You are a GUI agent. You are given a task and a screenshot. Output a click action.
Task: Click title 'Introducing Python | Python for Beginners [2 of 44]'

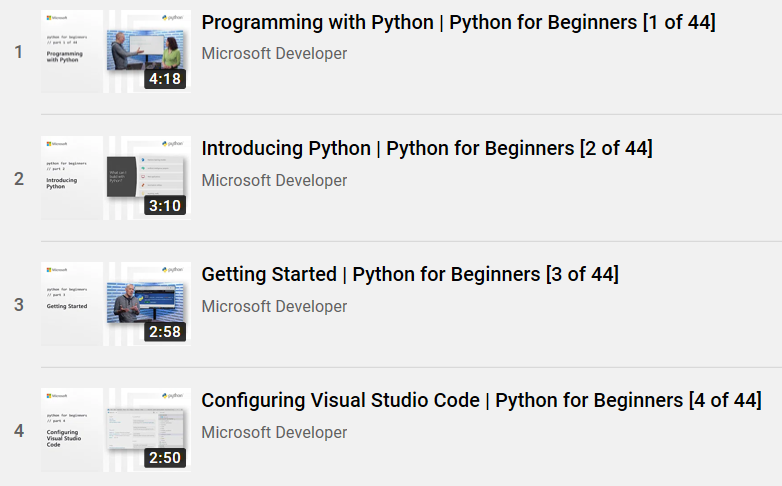pyautogui.click(x=427, y=149)
